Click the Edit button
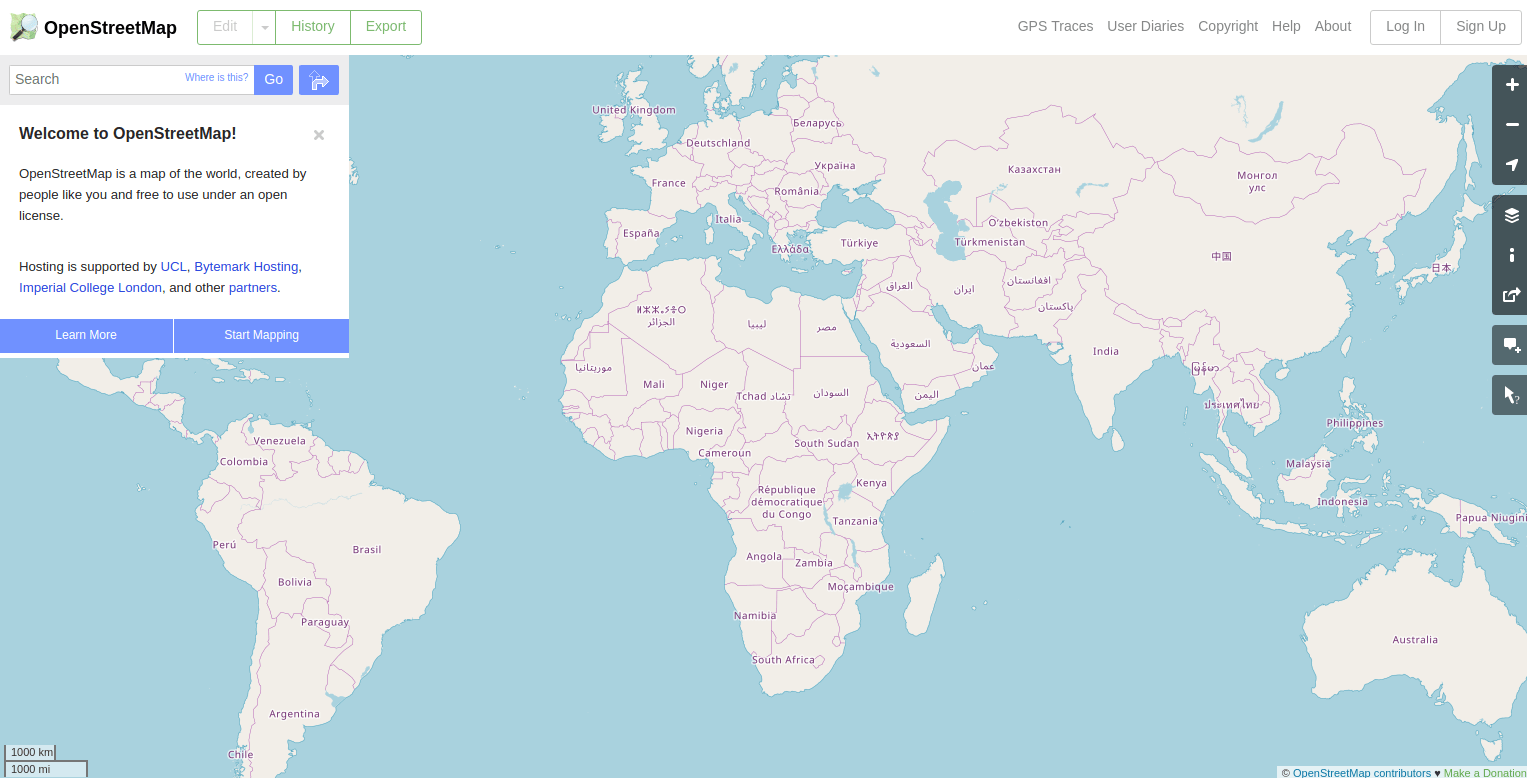This screenshot has width=1527, height=778. tap(225, 27)
